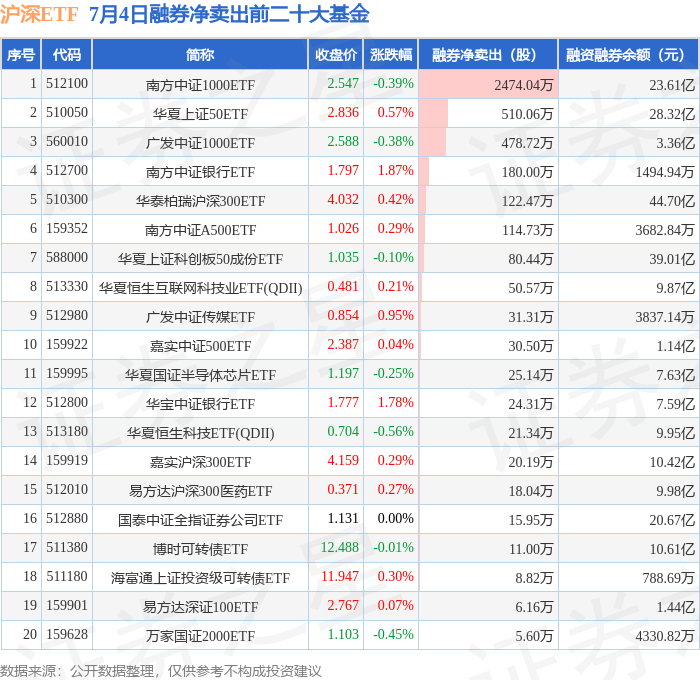
Task: Click fund code 159901
Action: pyautogui.click(x=67, y=605)
